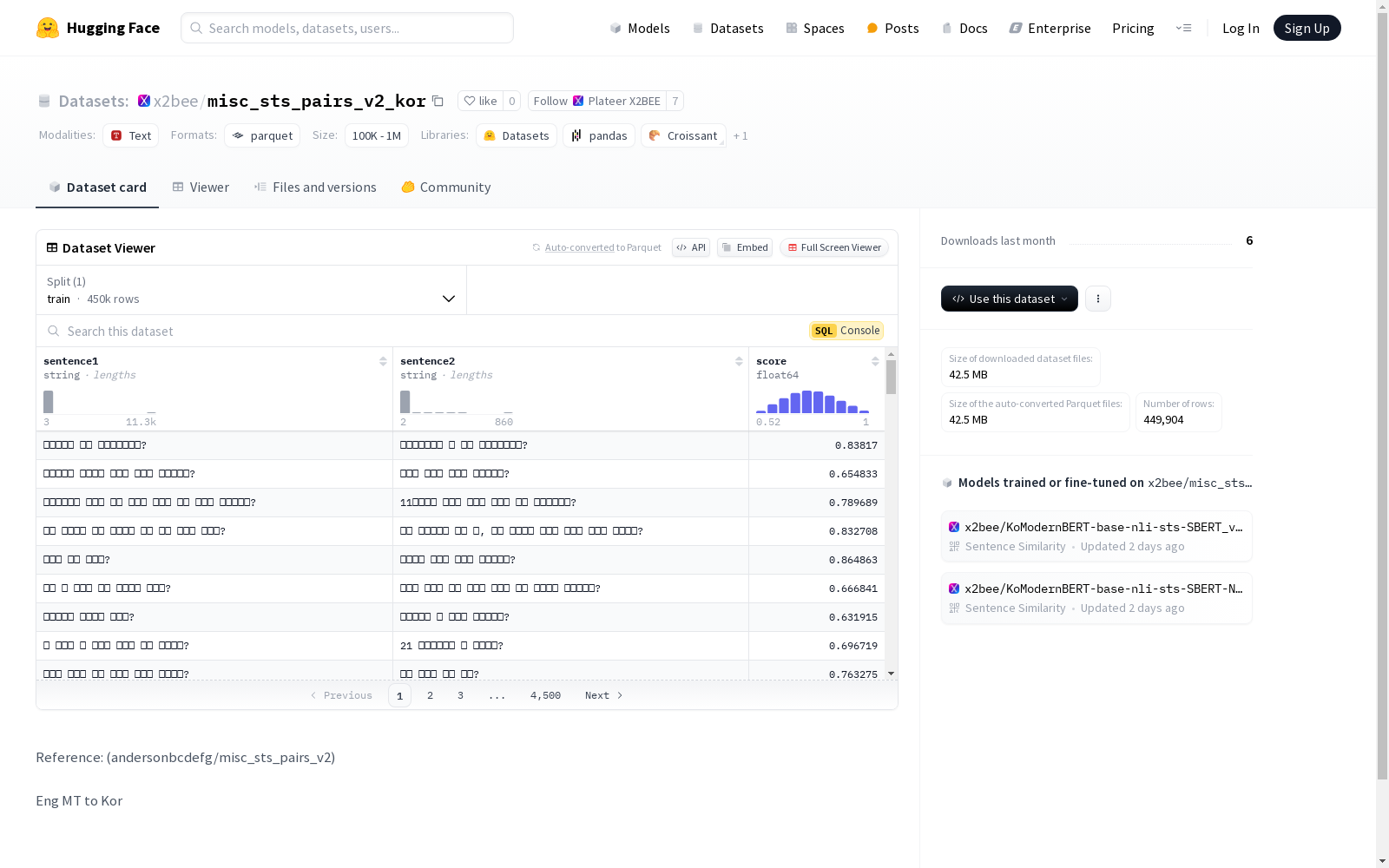Click the Hugging Face logo icon
This screenshot has width=1389, height=868.
click(48, 28)
